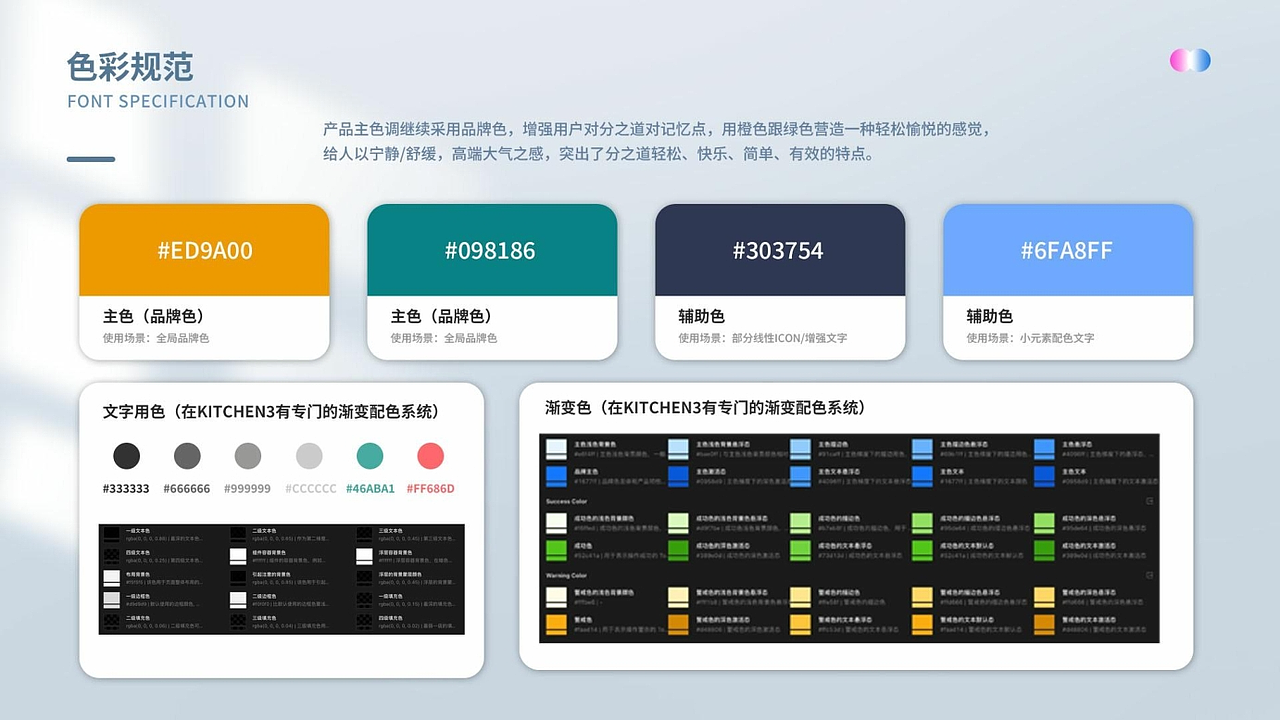This screenshot has width=1280, height=720.
Task: Select the circle swatch above #999999
Action: pos(248,456)
